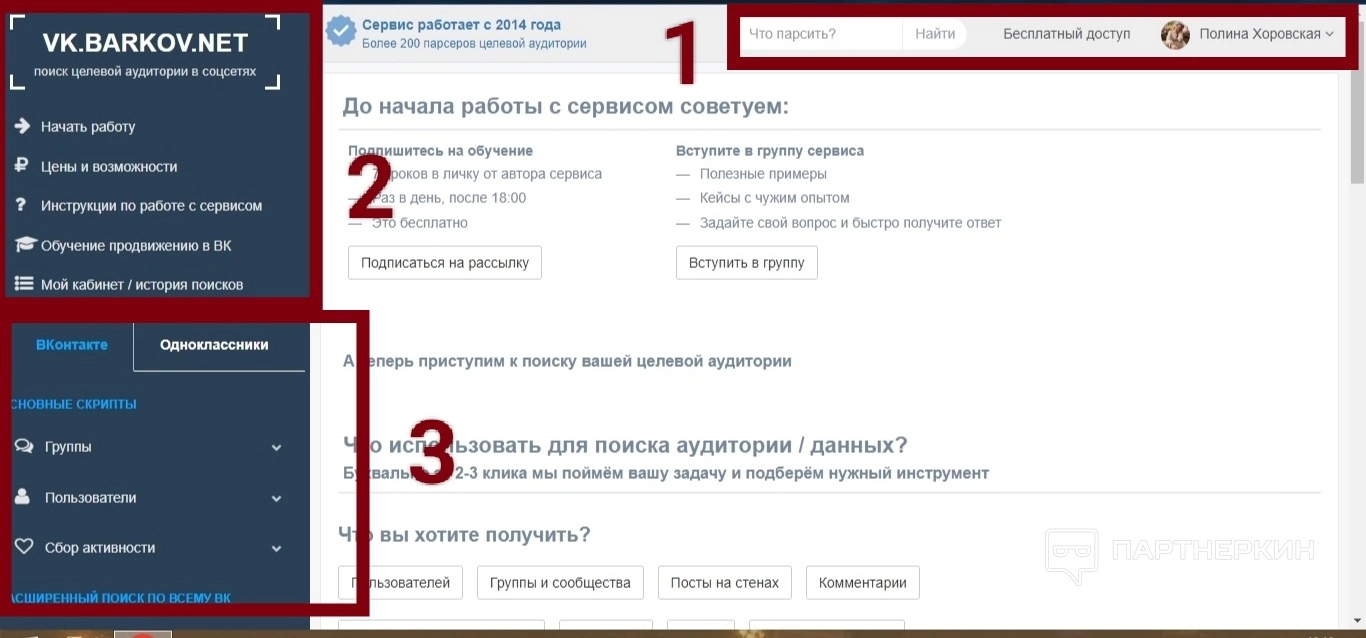Click the Найти search button

[935, 34]
